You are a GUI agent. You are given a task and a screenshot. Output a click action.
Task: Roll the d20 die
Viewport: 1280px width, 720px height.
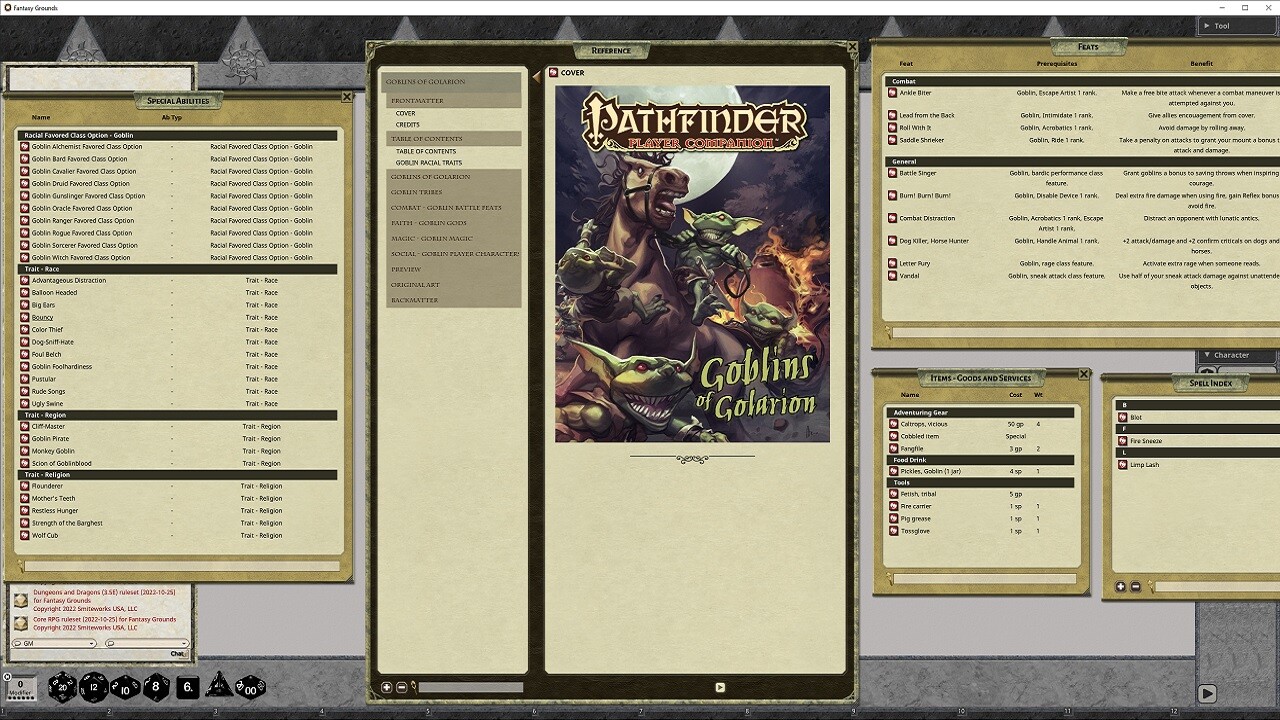click(x=62, y=686)
